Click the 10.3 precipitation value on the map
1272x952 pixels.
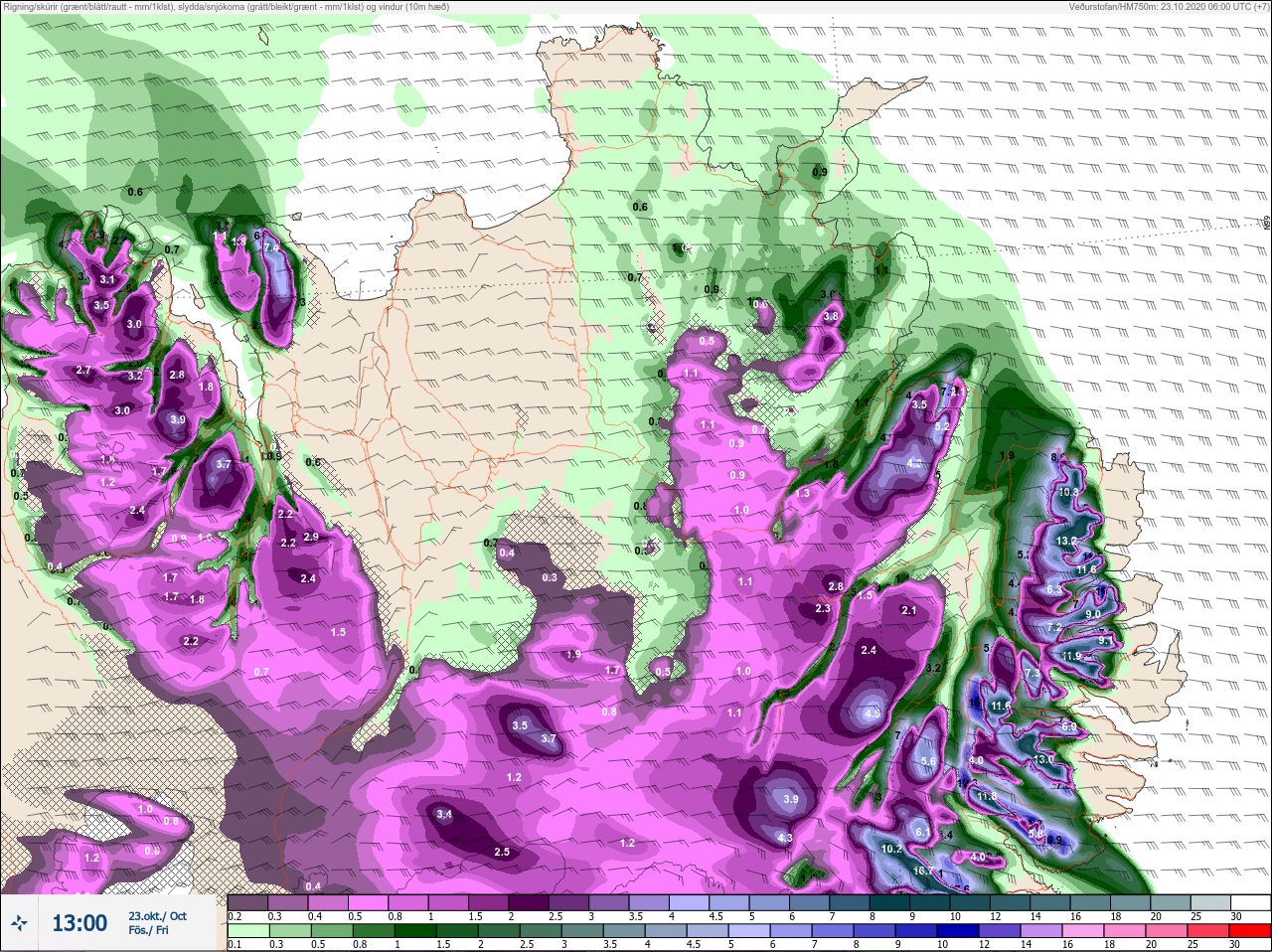pyautogui.click(x=1069, y=492)
